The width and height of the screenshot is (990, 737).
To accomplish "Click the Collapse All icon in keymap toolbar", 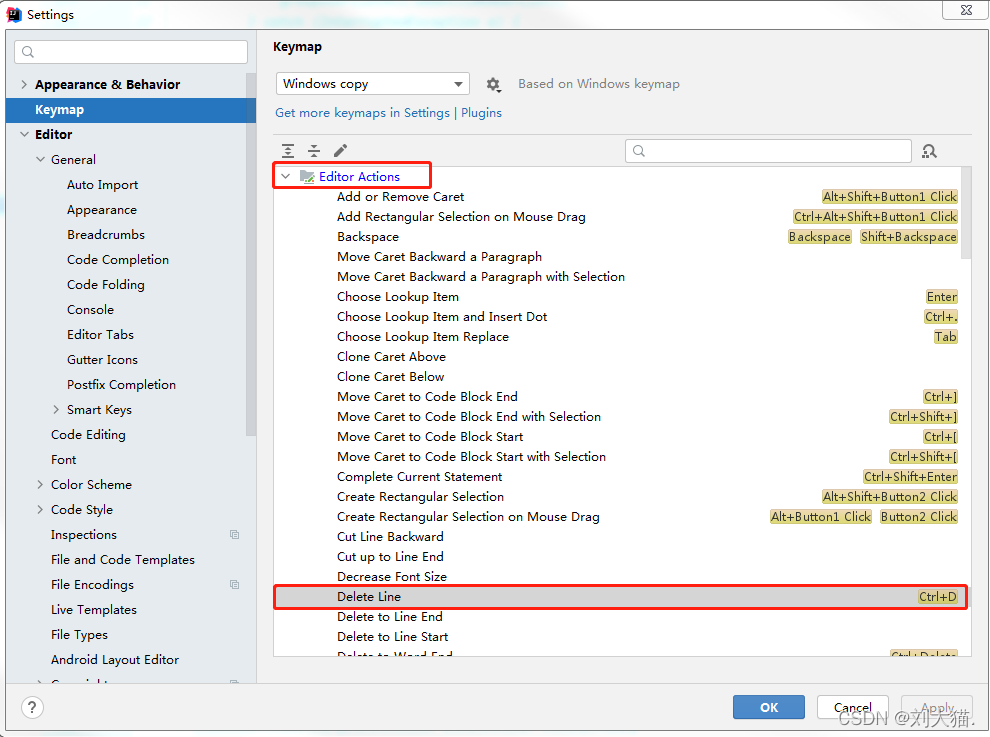I will point(314,150).
